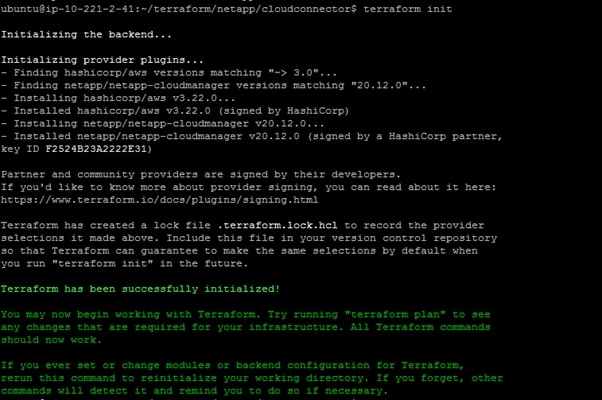Click the "Initializing provider plugins..." line
The width and height of the screenshot is (602, 400).
[102, 60]
